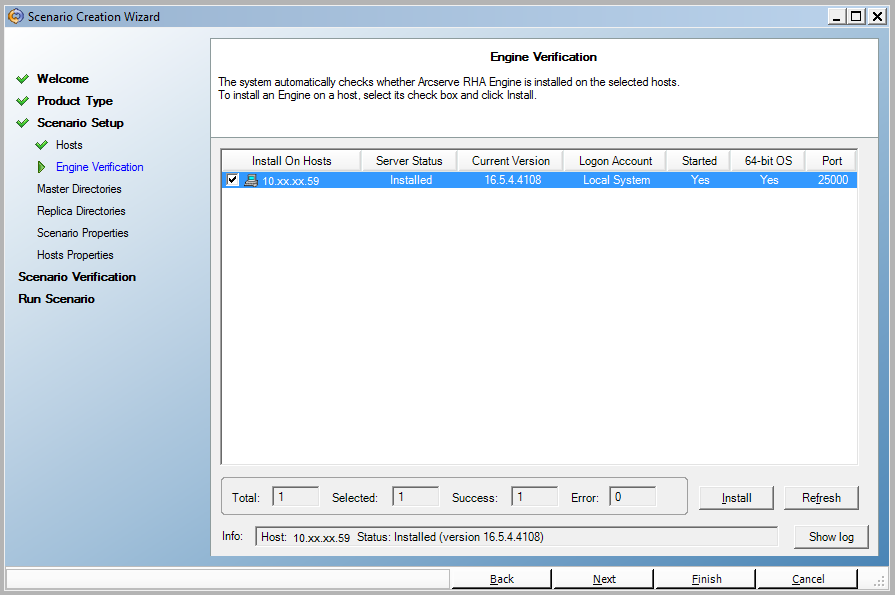Open the Hosts Properties step
The image size is (895, 595).
click(x=75, y=255)
